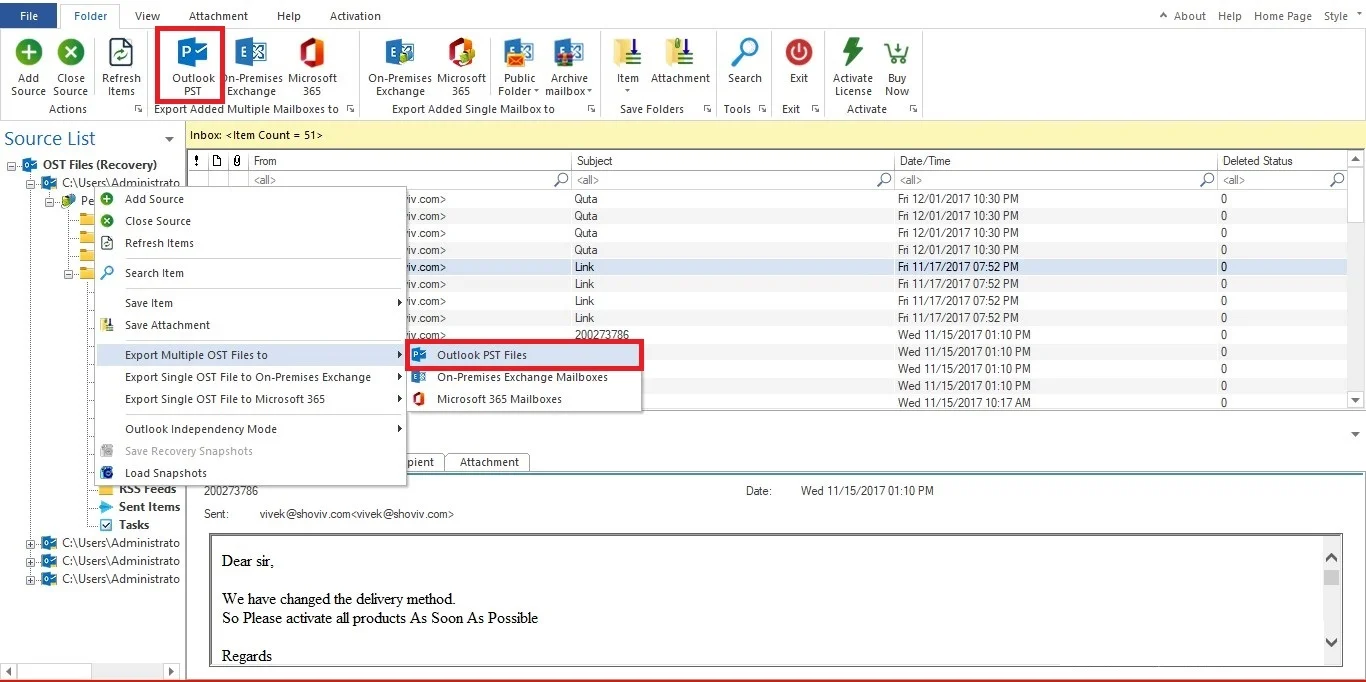Select the Outlook PST export icon

coord(193,67)
